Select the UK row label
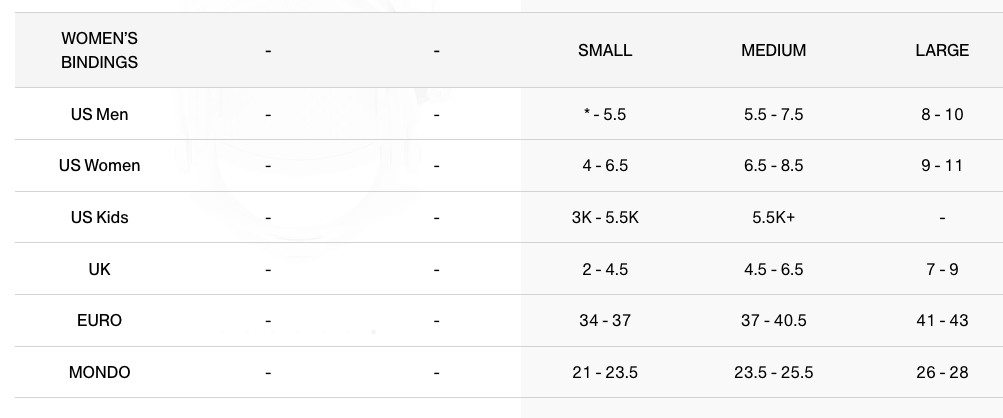Image resolution: width=1003 pixels, height=418 pixels. point(99,269)
